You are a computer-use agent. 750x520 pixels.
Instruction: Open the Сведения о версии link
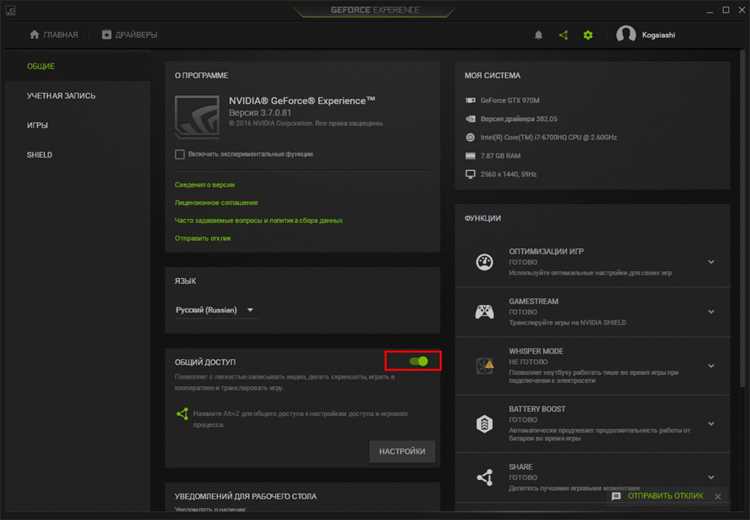205,185
